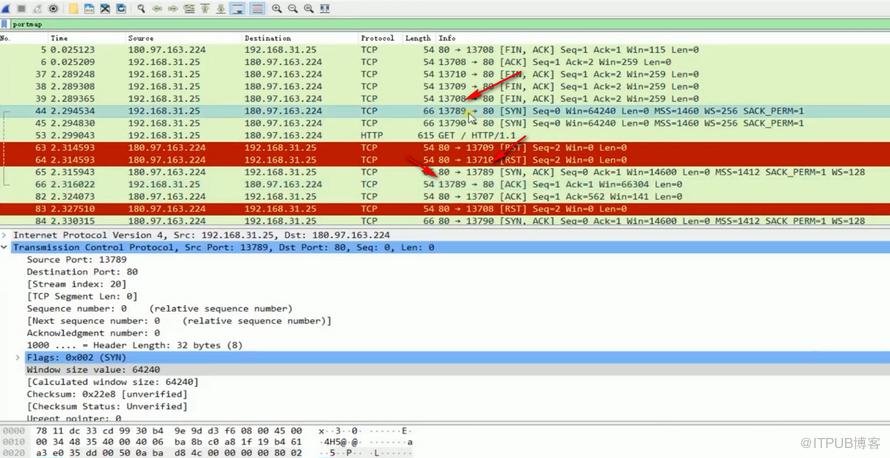
Task: Sort by the Destination column header
Action: (x=267, y=38)
